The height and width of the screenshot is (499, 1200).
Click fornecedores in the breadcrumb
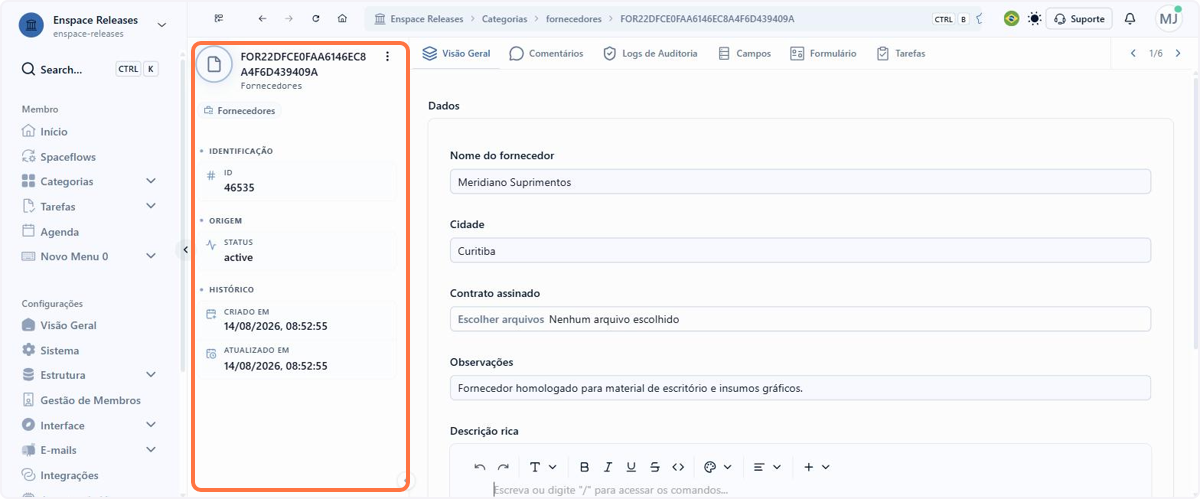574,19
